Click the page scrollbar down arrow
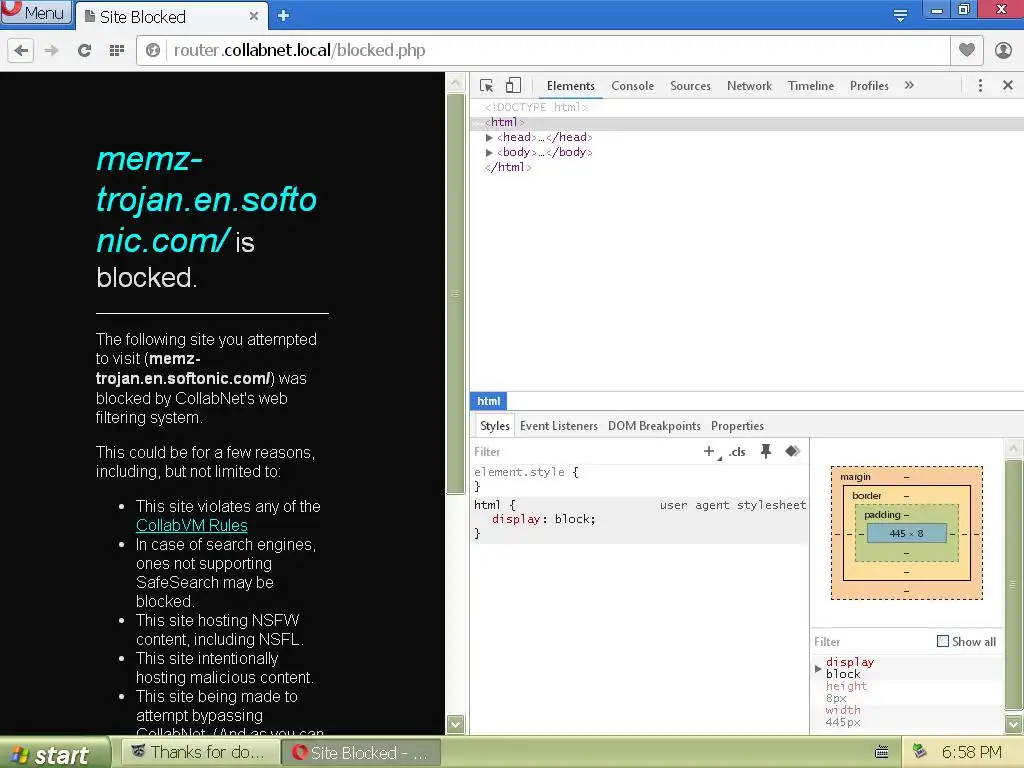Viewport: 1024px width, 768px height. [455, 724]
